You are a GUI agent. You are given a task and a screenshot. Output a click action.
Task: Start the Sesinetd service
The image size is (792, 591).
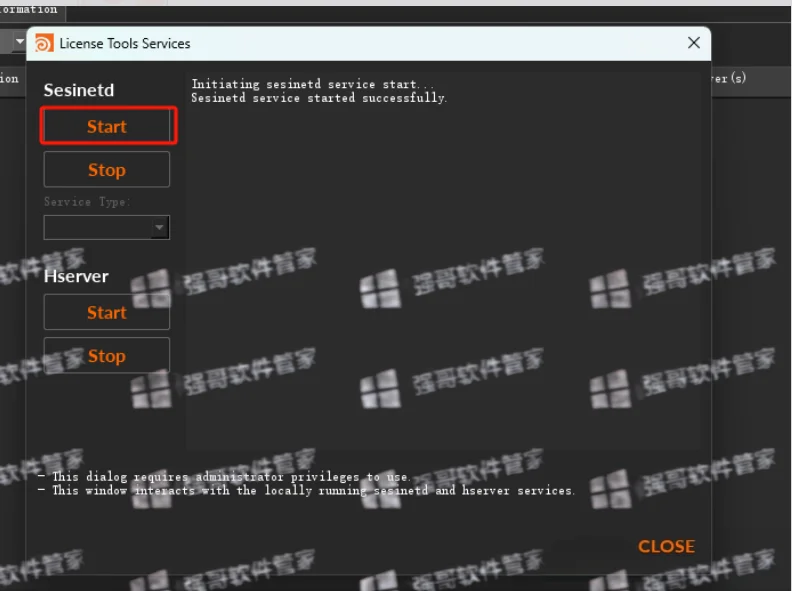(x=107, y=126)
